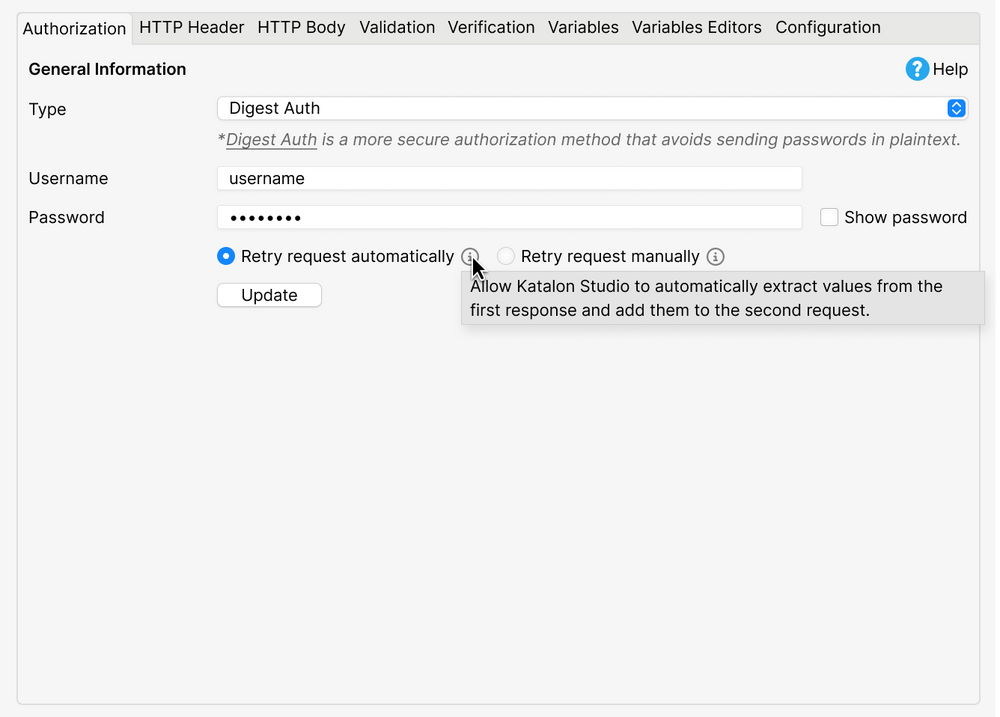The image size is (1000, 717).
Task: Open the Variables Editors tab
Action: tap(696, 27)
